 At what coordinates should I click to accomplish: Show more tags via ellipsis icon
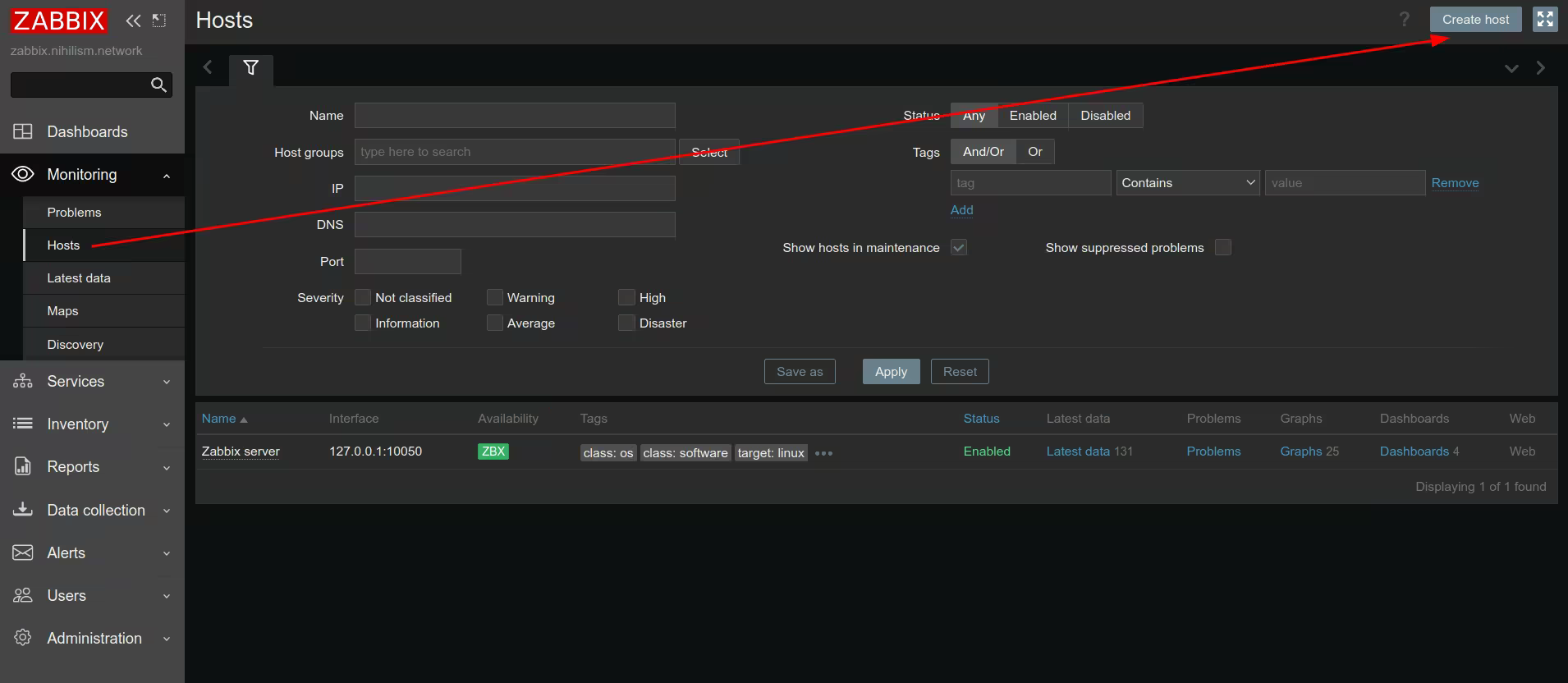tap(823, 453)
